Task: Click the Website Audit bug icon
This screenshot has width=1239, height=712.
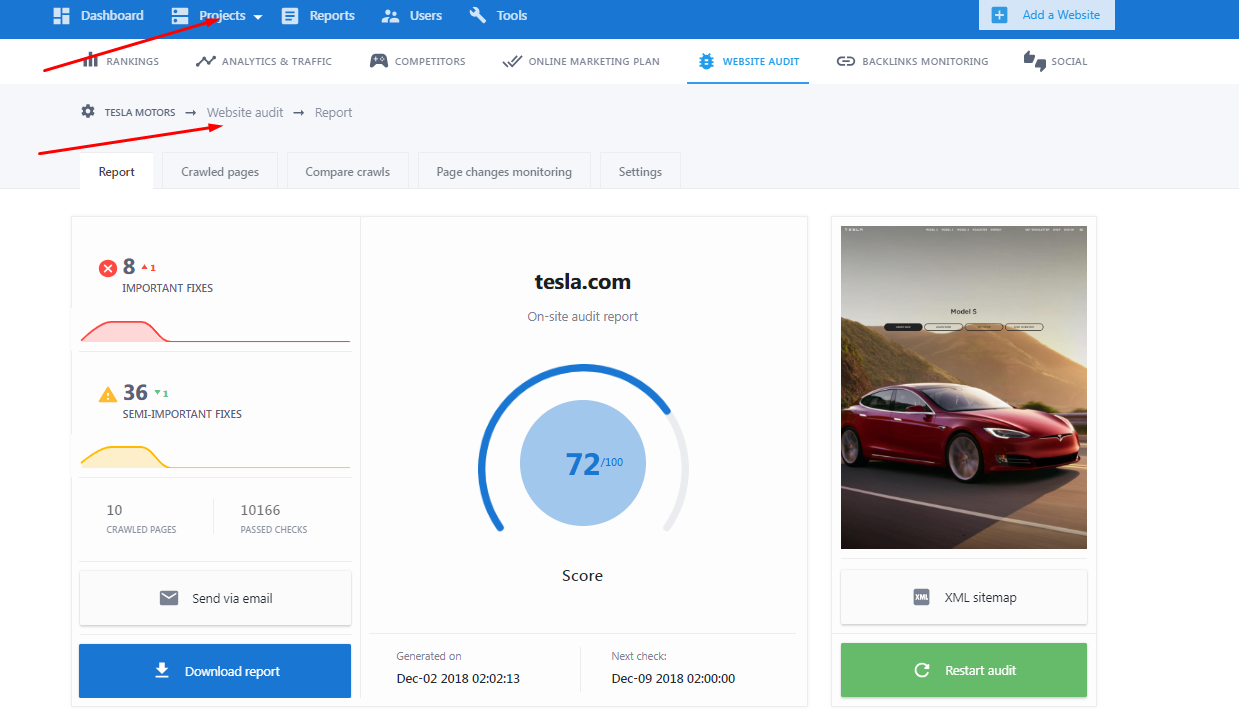Action: (706, 61)
